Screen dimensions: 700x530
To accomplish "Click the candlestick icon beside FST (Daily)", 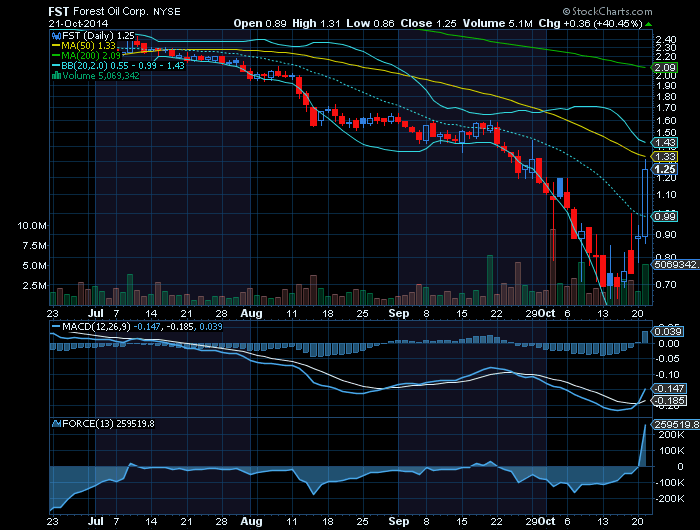I will 56,36.
